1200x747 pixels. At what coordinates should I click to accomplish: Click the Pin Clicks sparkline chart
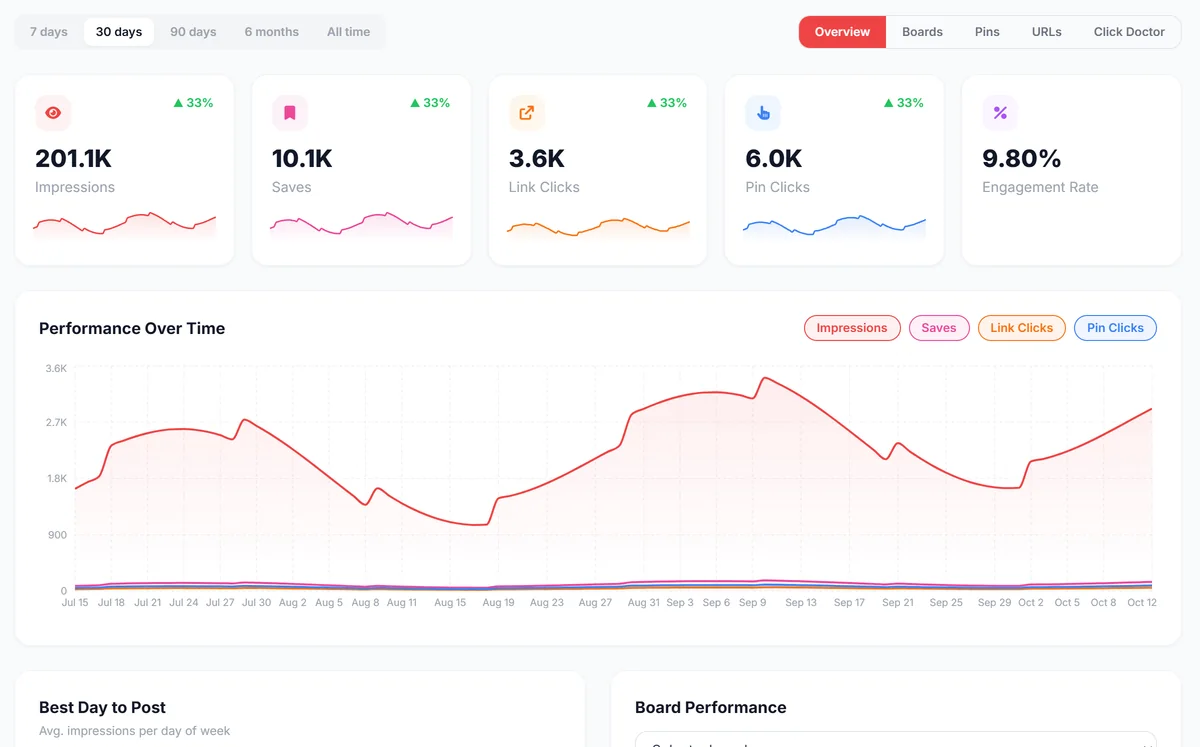835,225
